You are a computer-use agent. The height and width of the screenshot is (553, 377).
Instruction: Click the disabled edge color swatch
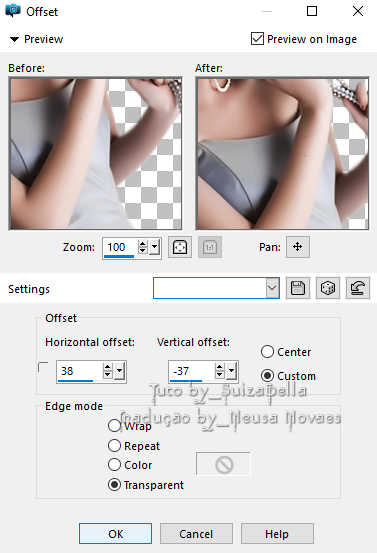[223, 464]
